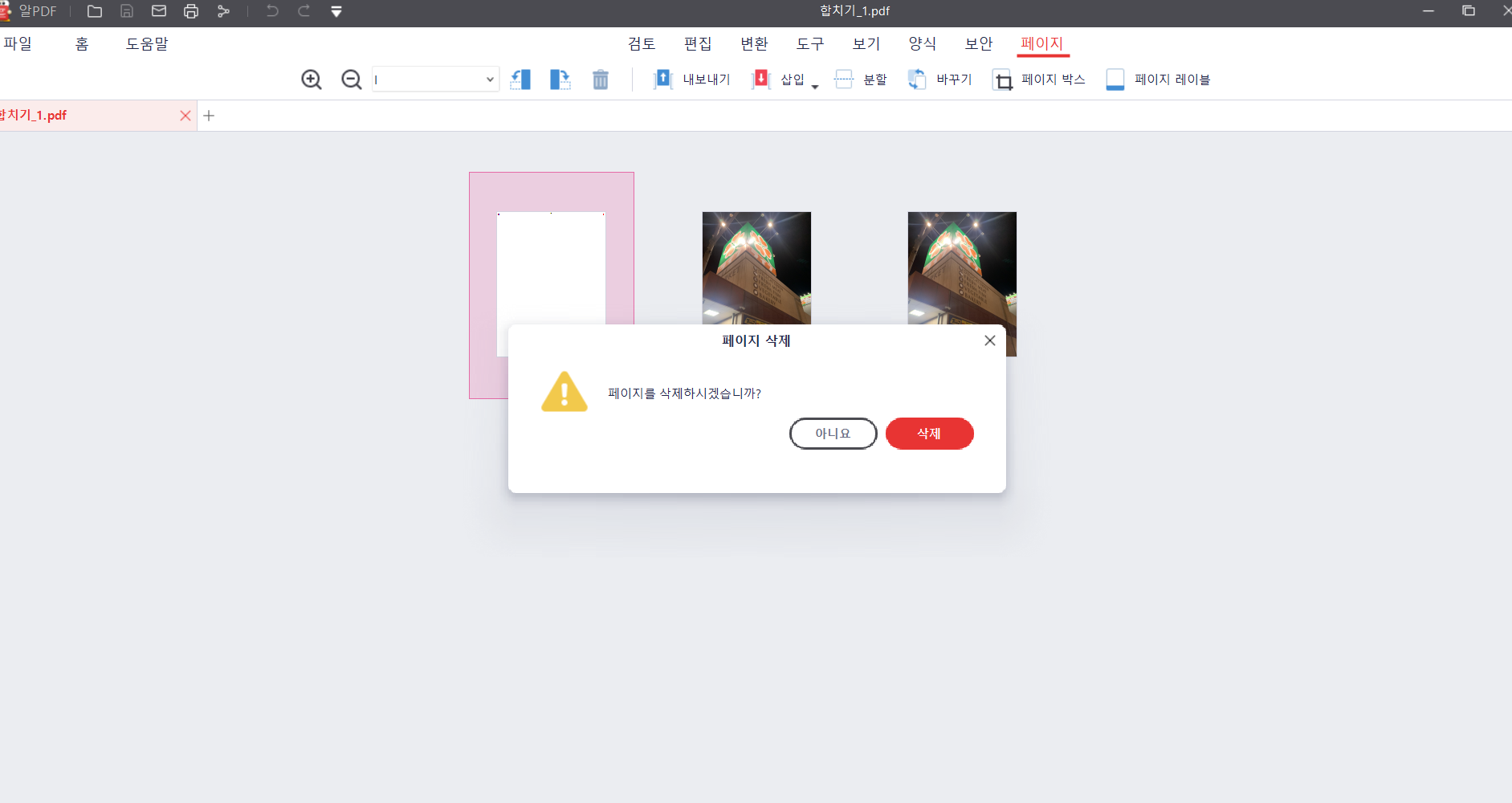1512x803 pixels.
Task: Cancel deletion with the 아니요 button
Action: point(833,434)
